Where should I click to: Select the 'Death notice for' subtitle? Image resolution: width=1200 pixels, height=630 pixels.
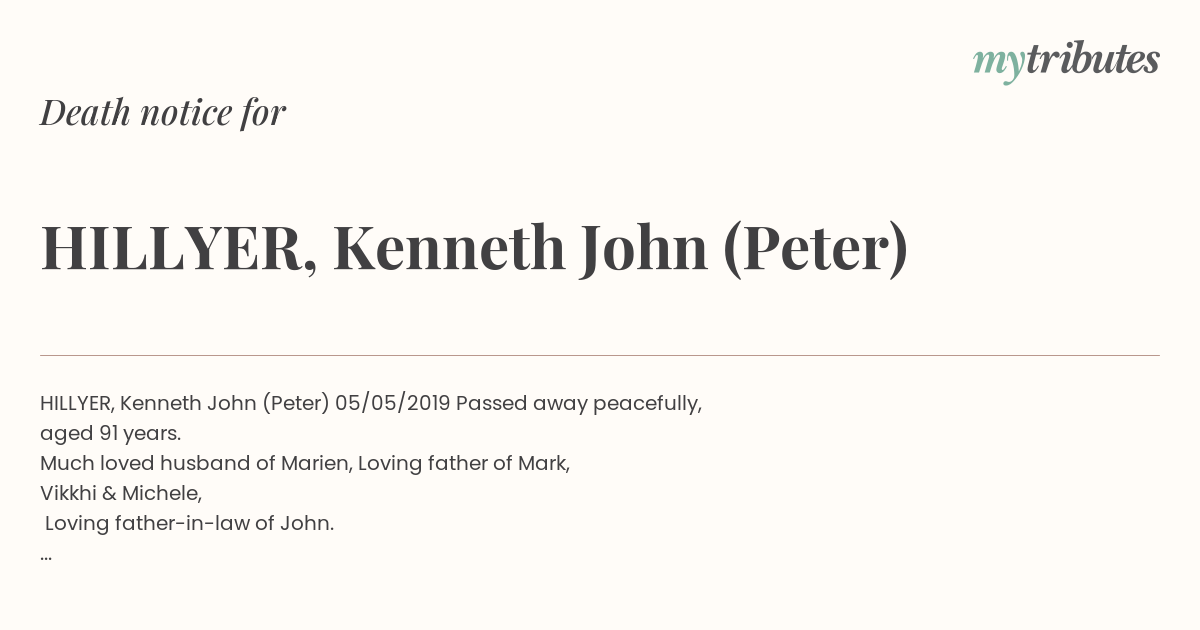(x=163, y=113)
